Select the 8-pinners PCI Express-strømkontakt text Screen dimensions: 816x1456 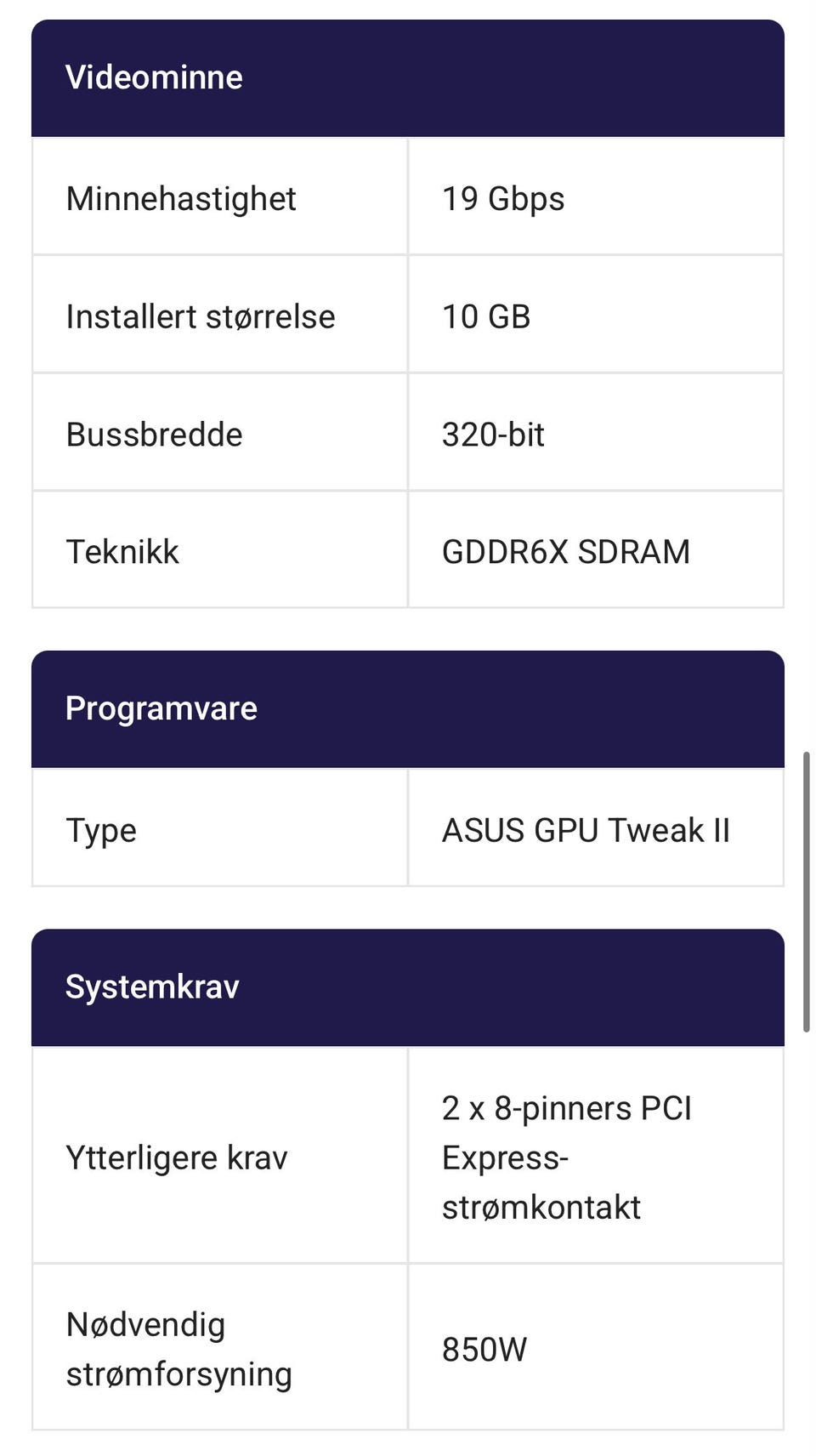pyautogui.click(x=566, y=1157)
